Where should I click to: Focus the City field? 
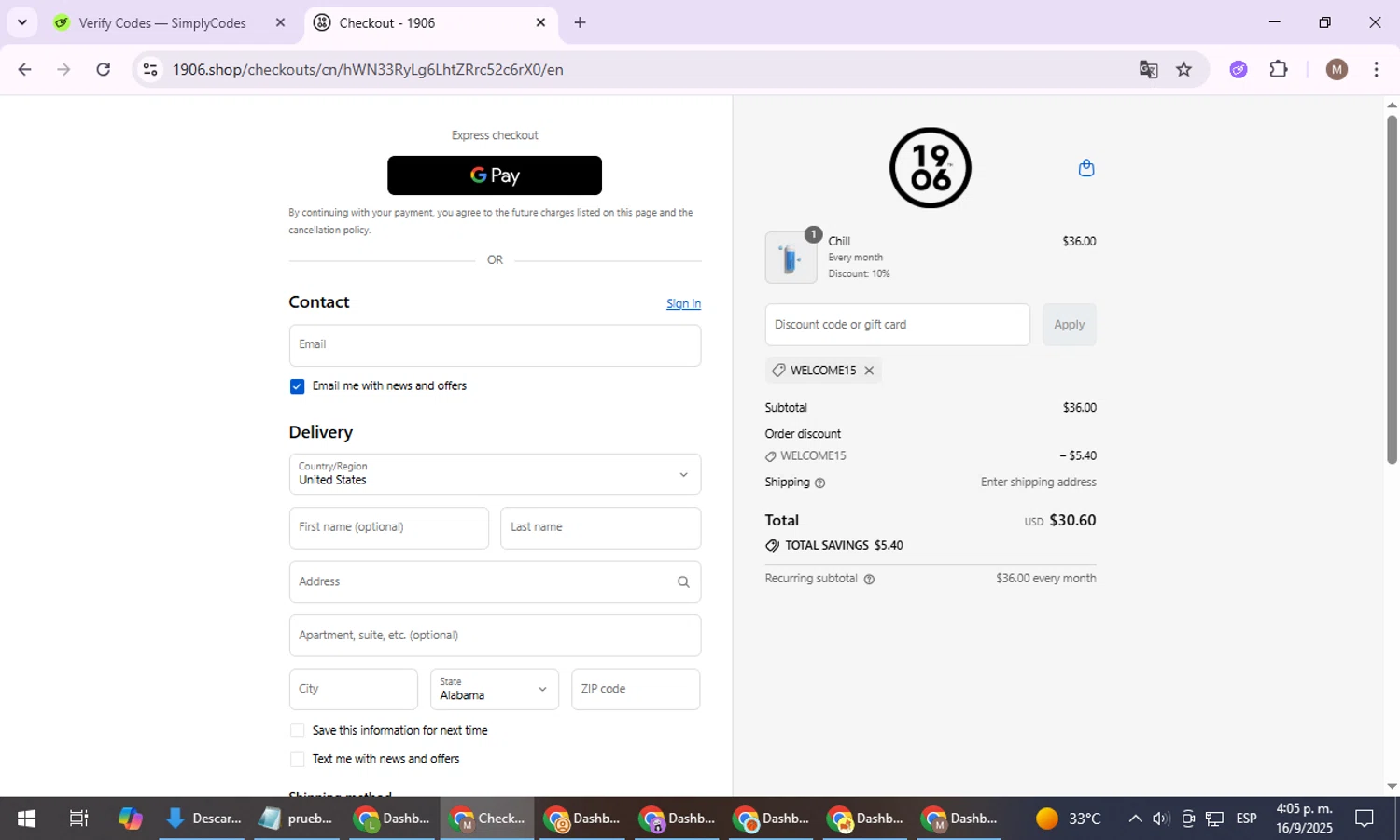[x=354, y=690]
